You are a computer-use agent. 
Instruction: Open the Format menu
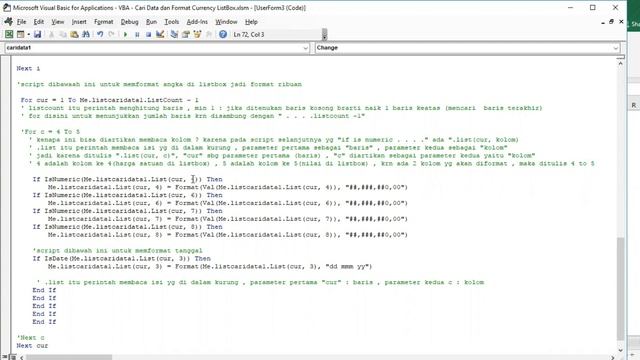pos(103,22)
